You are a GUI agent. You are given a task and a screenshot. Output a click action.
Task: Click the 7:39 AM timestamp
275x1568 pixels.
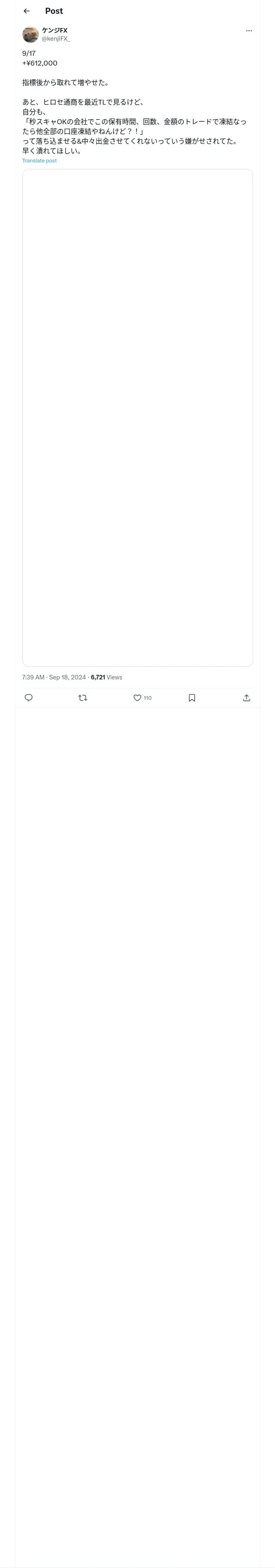[x=33, y=677]
